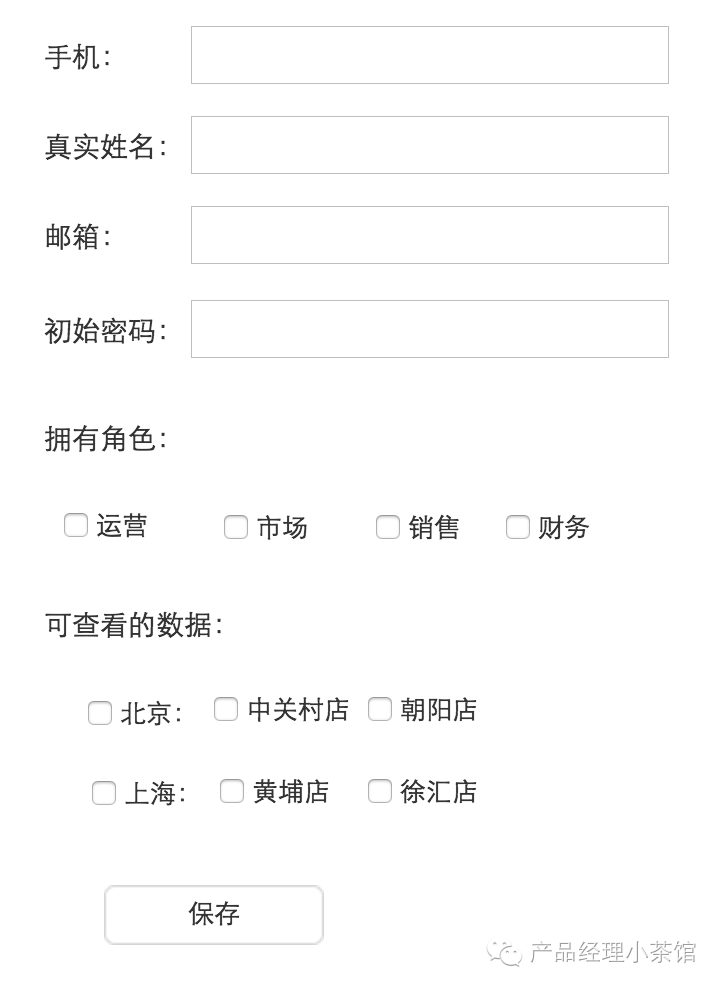Check the 徐汇店 store checkbox

pyautogui.click(x=380, y=790)
